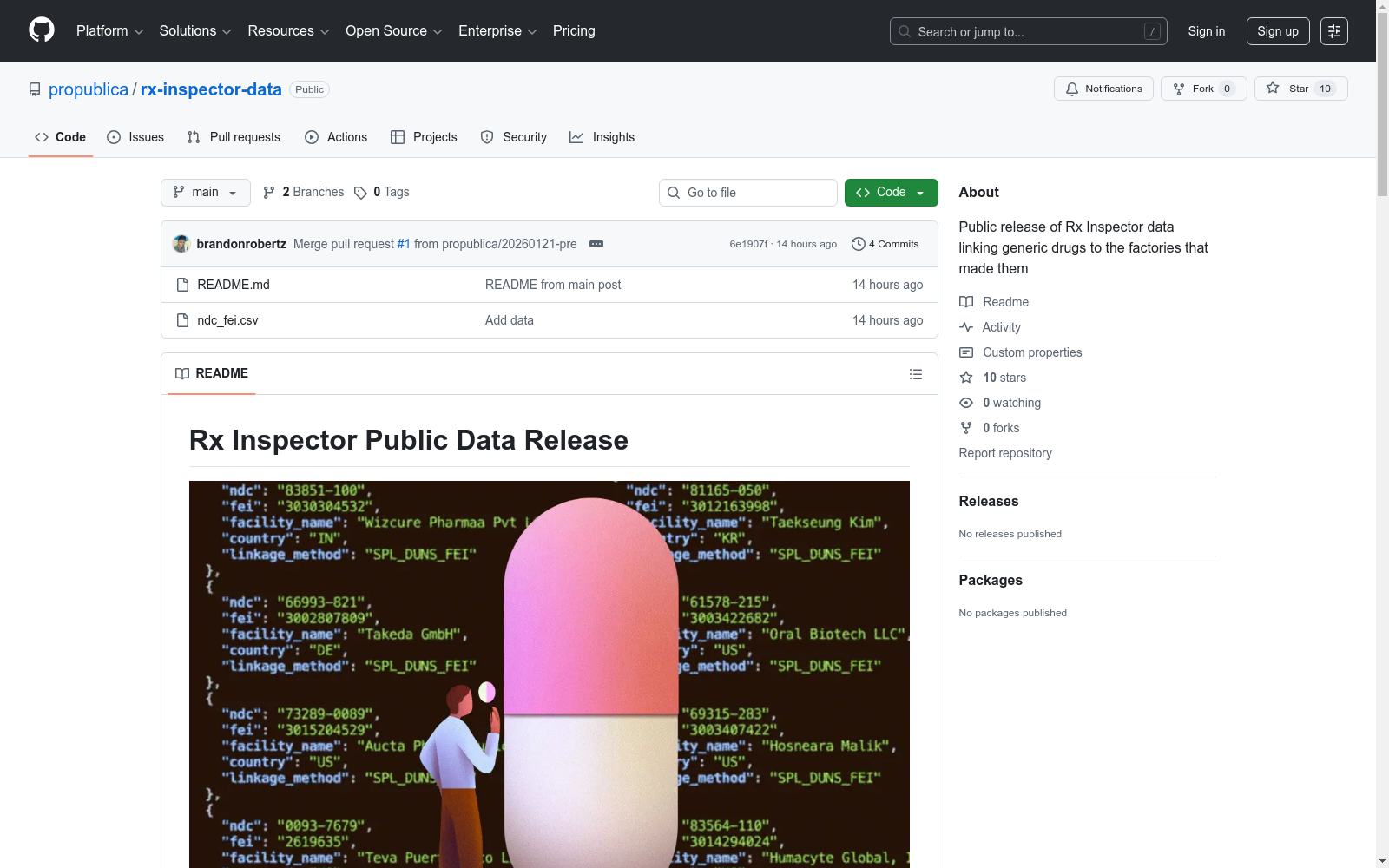Image resolution: width=1389 pixels, height=868 pixels.
Task: Expand the Open Source menu
Action: point(394,31)
